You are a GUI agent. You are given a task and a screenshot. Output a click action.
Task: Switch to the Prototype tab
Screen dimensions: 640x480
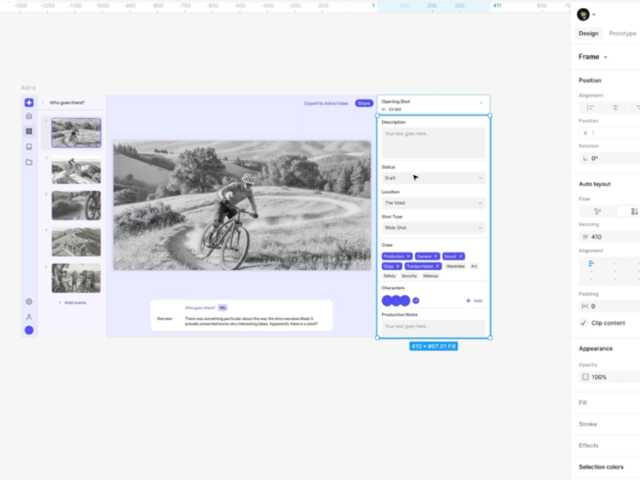622,33
